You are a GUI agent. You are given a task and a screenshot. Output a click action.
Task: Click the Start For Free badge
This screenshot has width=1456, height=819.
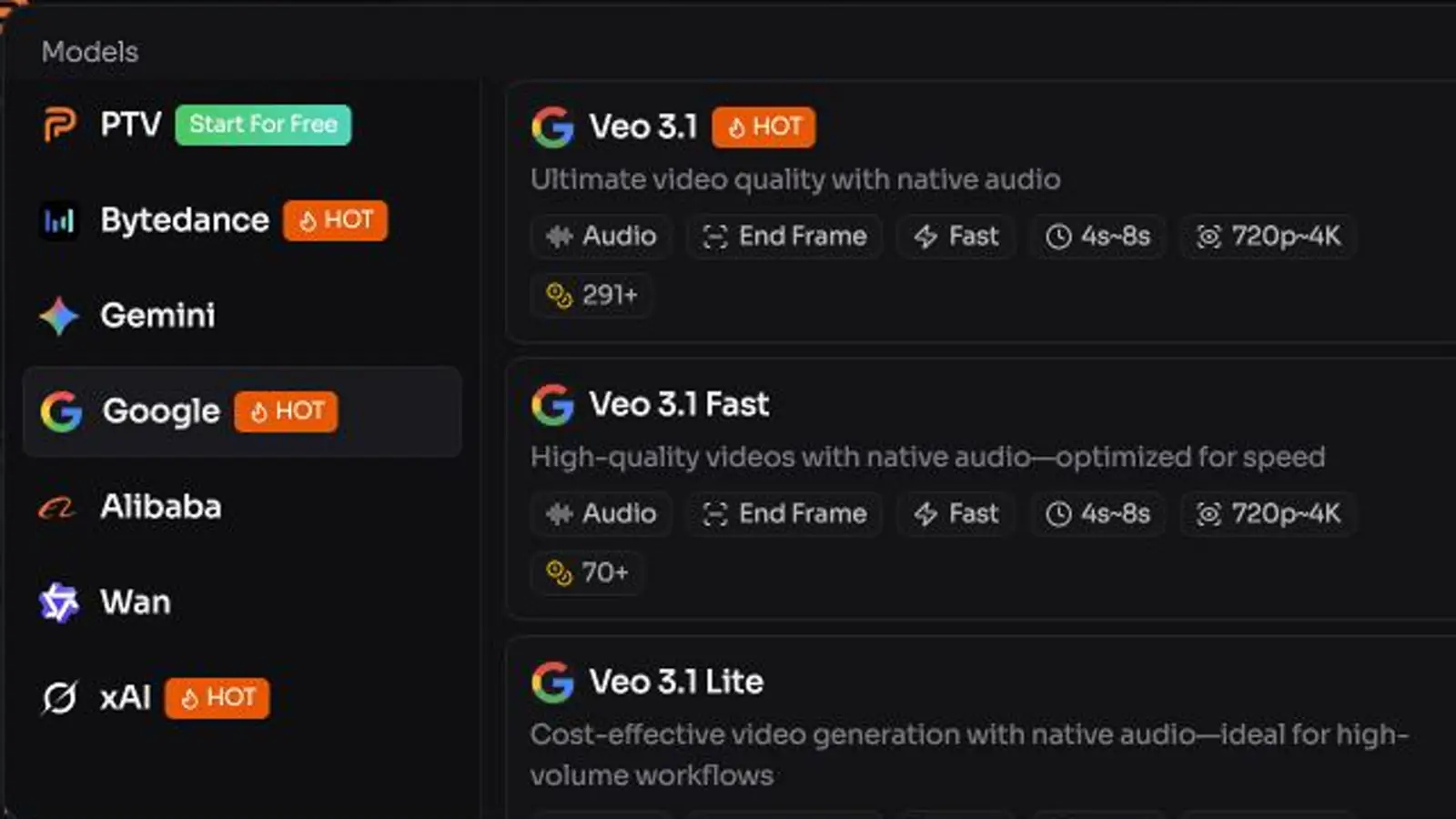point(263,125)
